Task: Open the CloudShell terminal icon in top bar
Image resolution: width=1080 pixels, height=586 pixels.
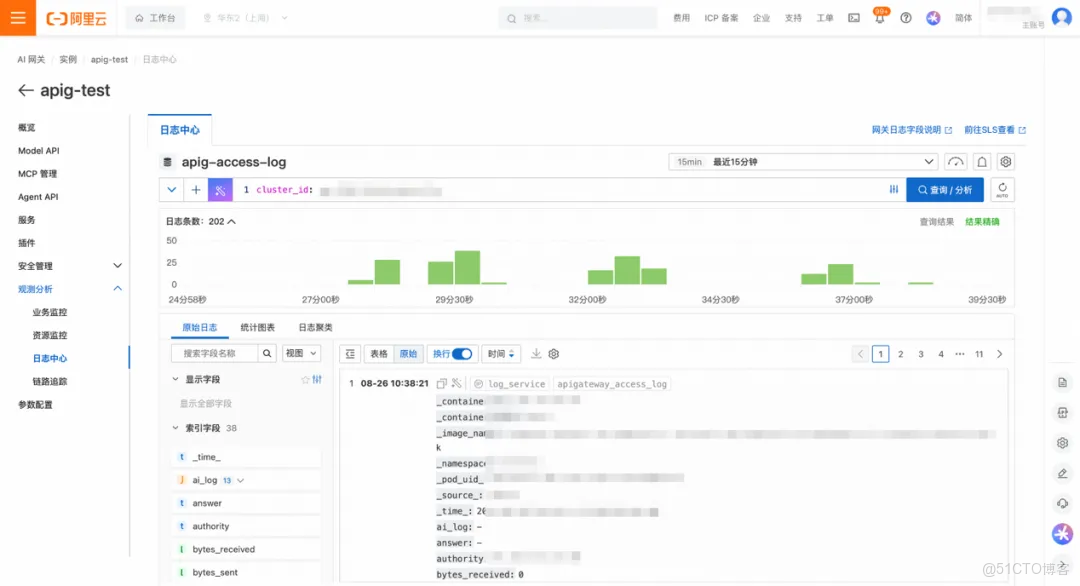Action: (853, 17)
